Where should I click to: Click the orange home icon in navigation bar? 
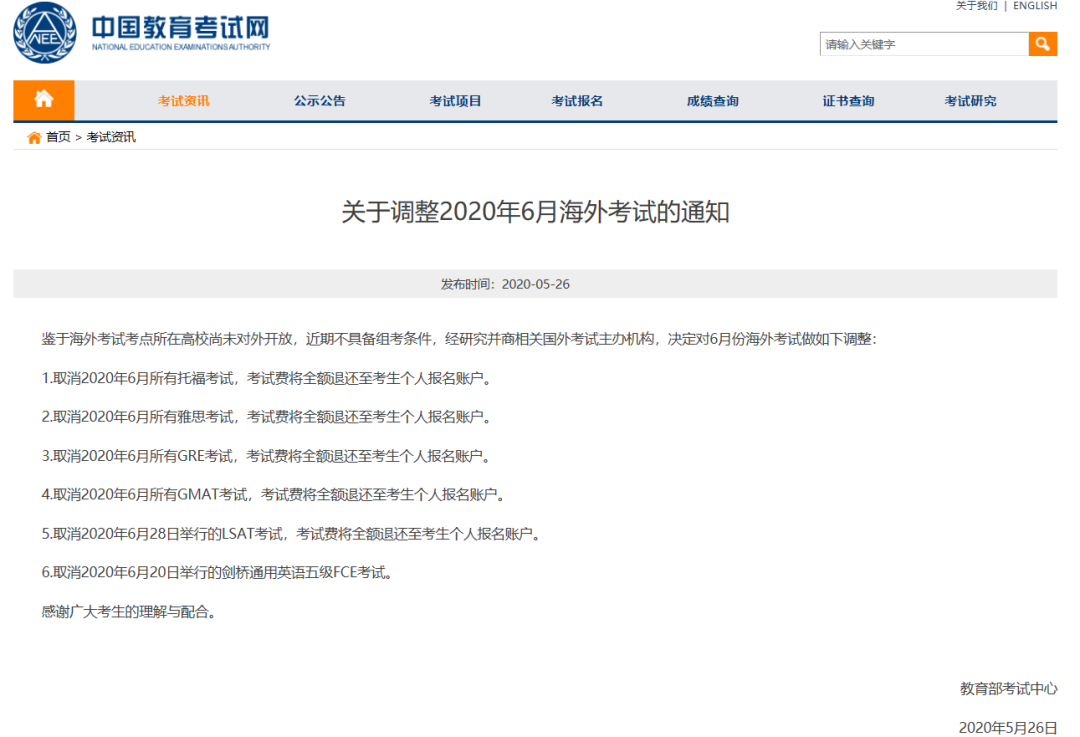click(44, 100)
